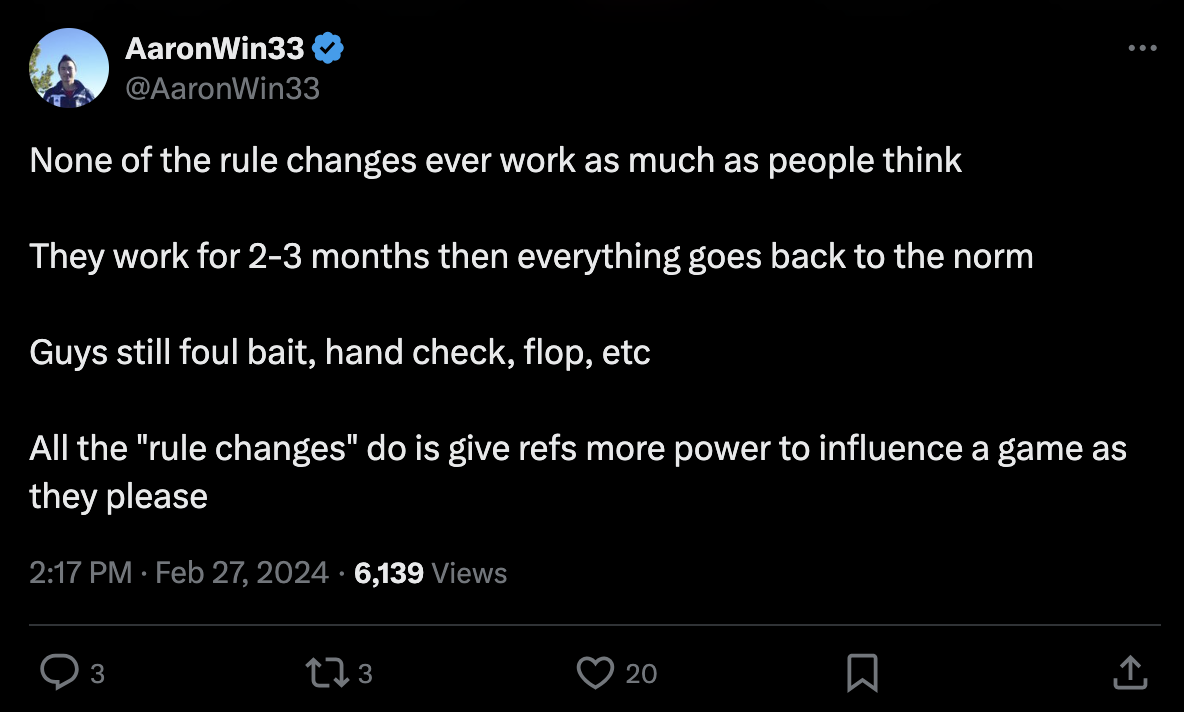The width and height of the screenshot is (1184, 712).
Task: Click the 2:17 PM timestamp
Action: 81,573
